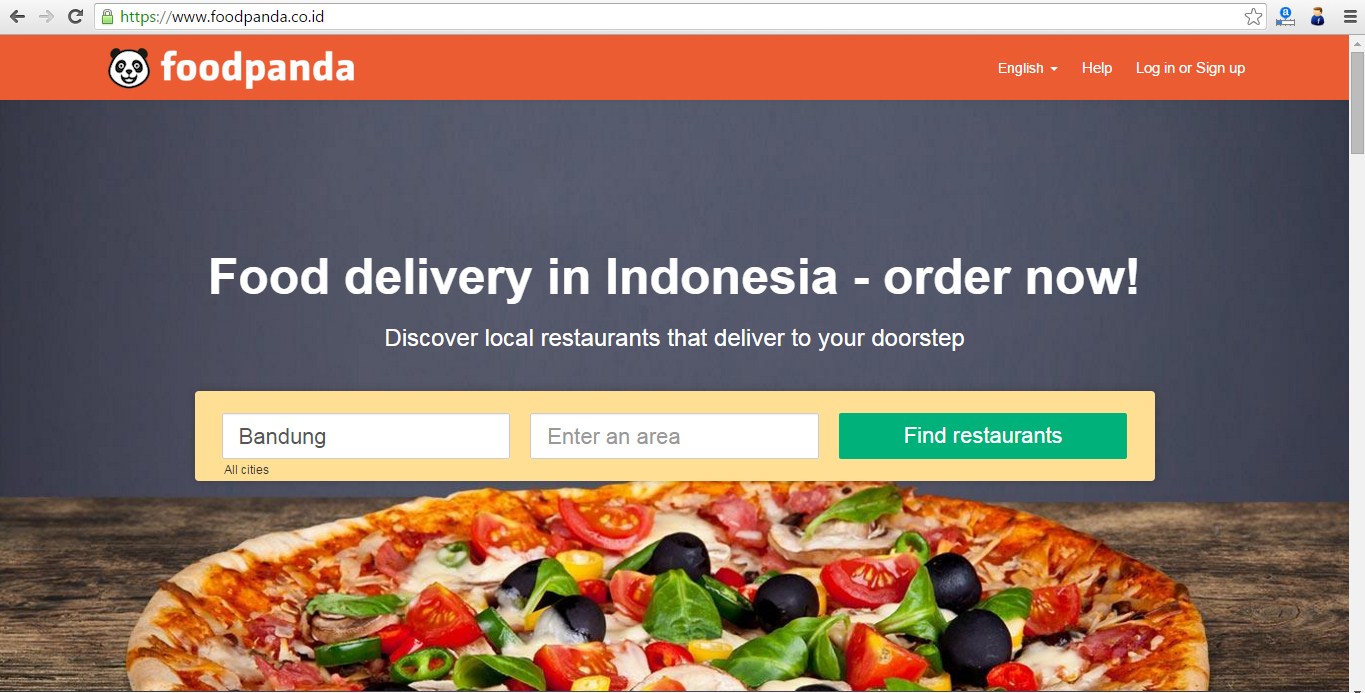1365x693 pixels.
Task: Bookmark this page with the star icon
Action: (x=1253, y=17)
